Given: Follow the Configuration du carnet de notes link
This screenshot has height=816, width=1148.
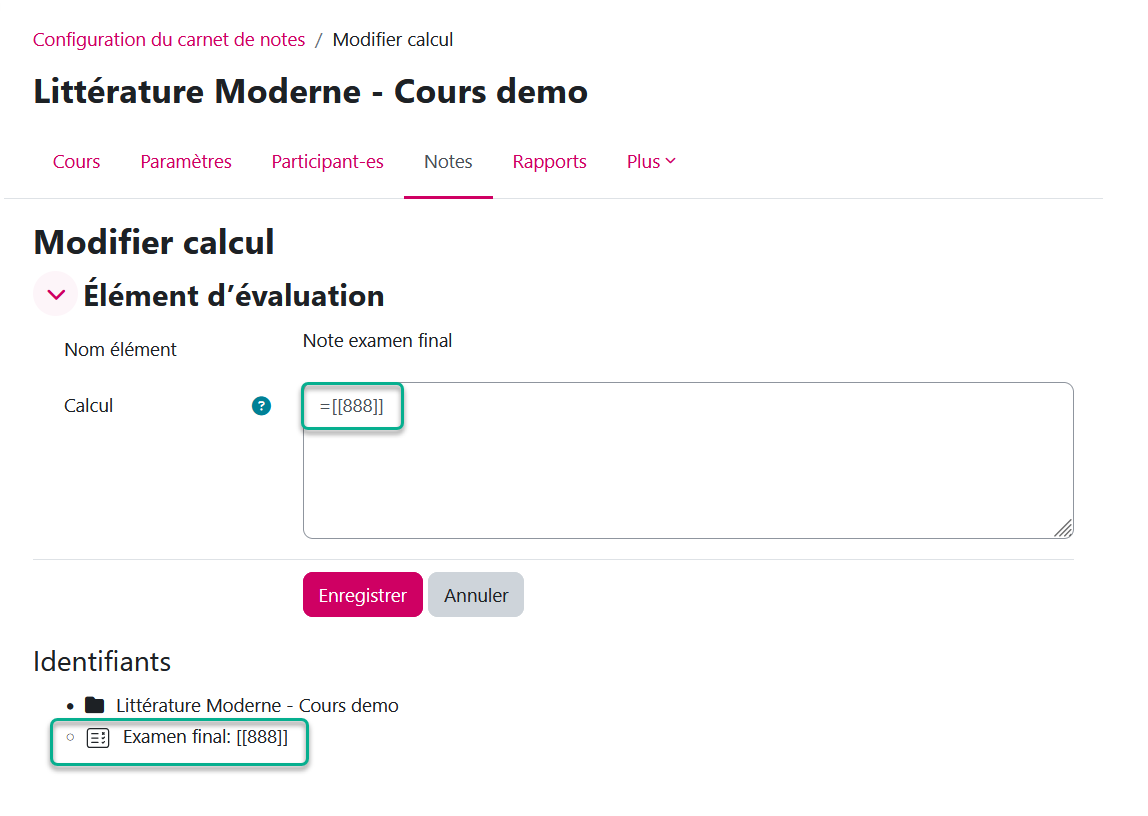Looking at the screenshot, I should point(169,40).
